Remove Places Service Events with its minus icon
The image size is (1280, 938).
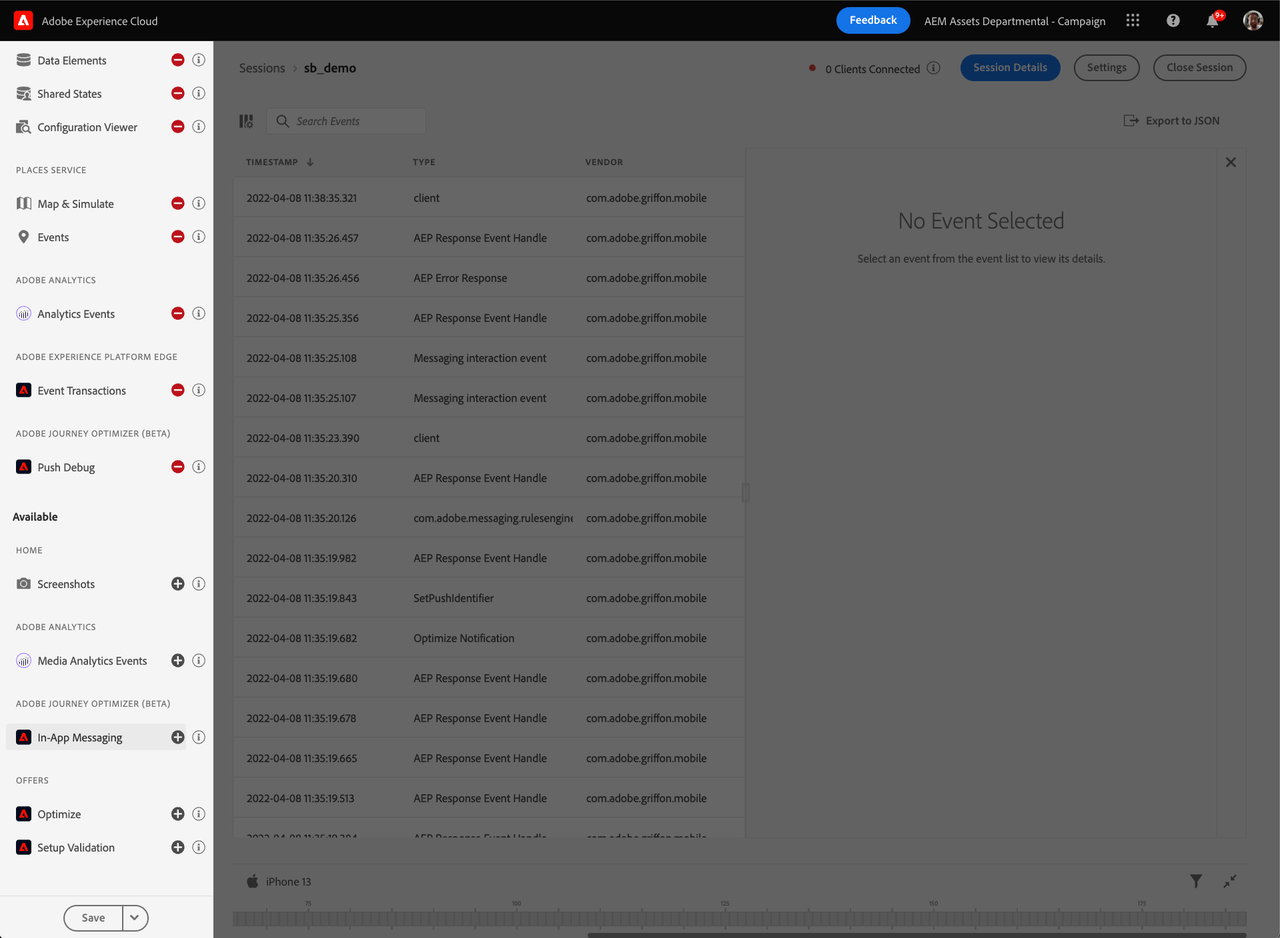tap(178, 237)
